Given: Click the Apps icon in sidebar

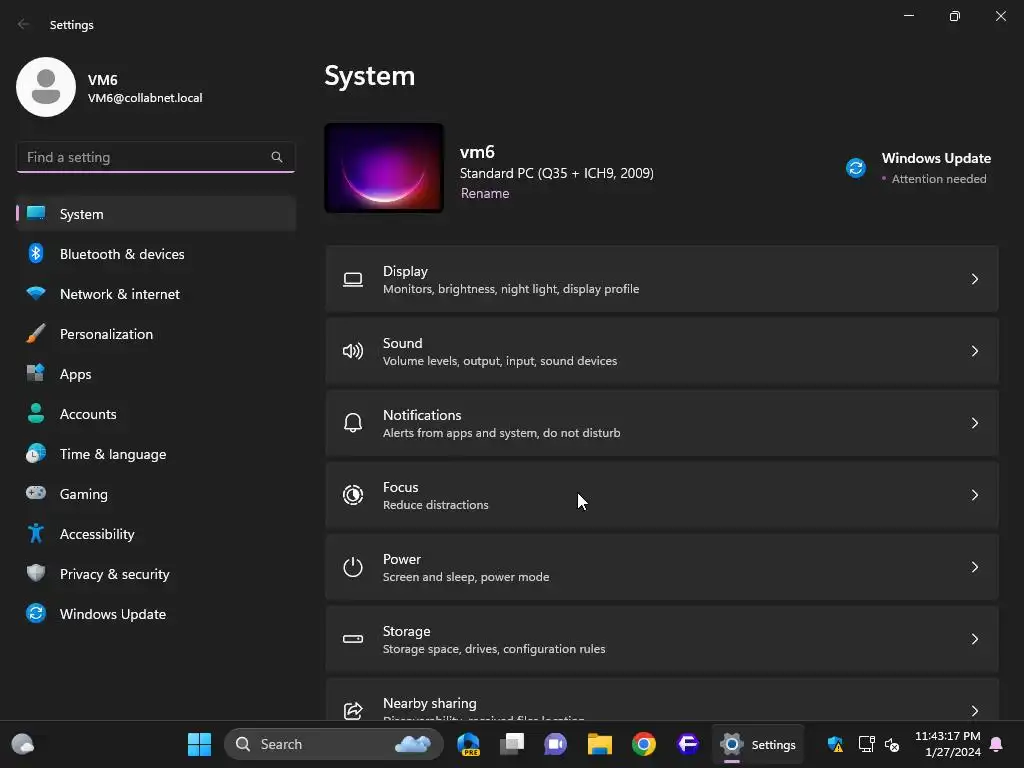Looking at the screenshot, I should coord(36,374).
